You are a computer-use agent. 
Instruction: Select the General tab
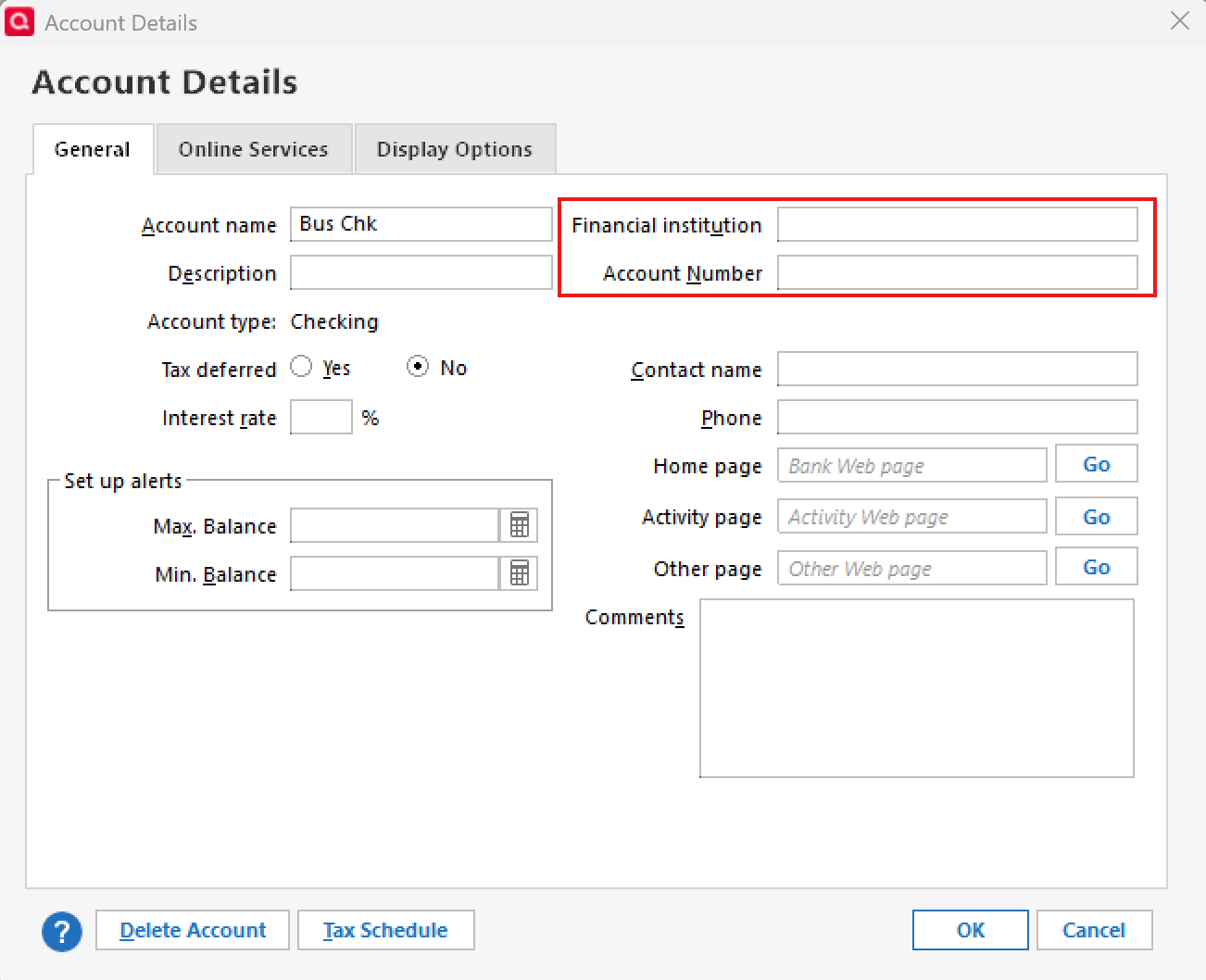pyautogui.click(x=92, y=149)
